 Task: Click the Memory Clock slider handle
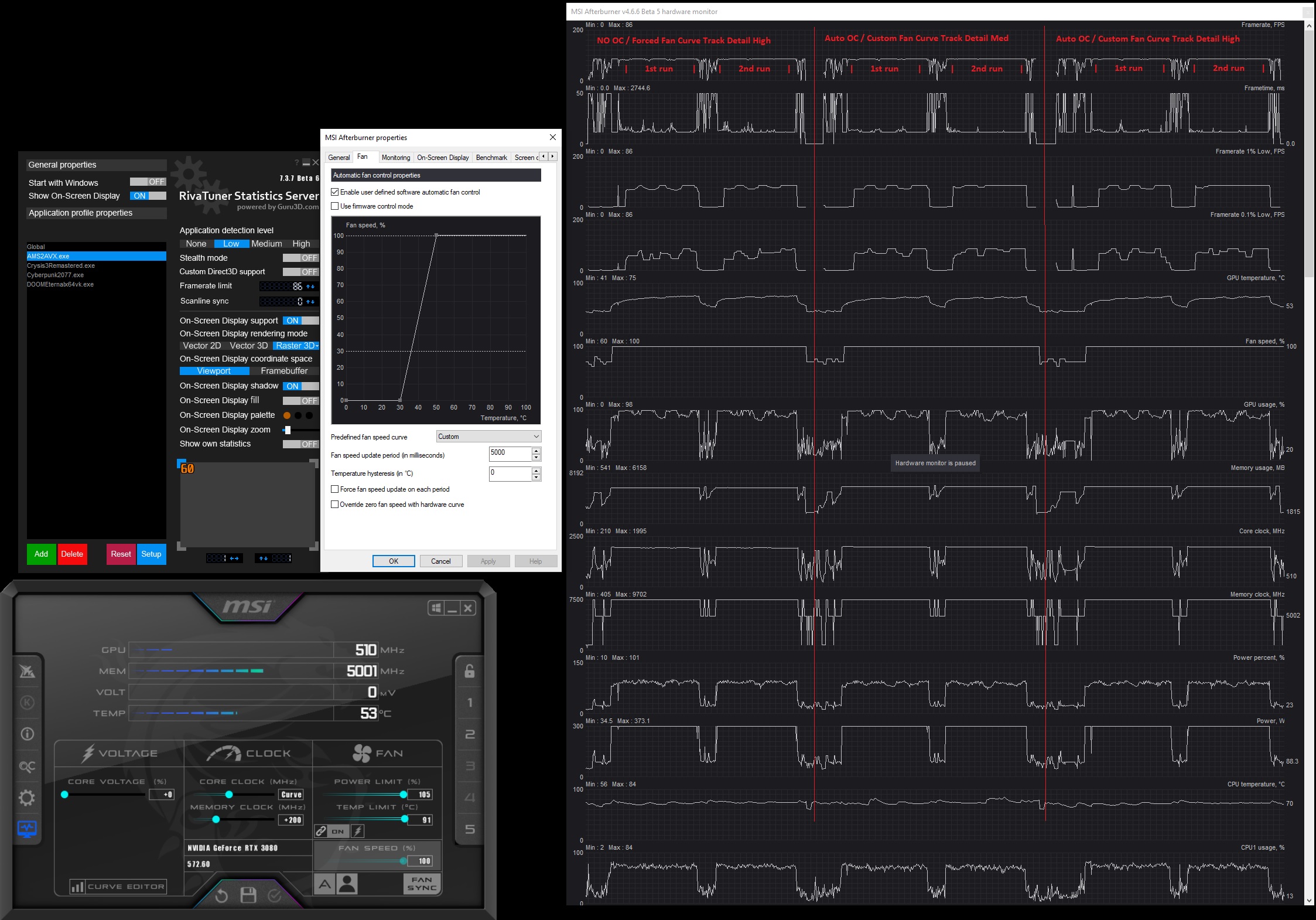click(216, 820)
